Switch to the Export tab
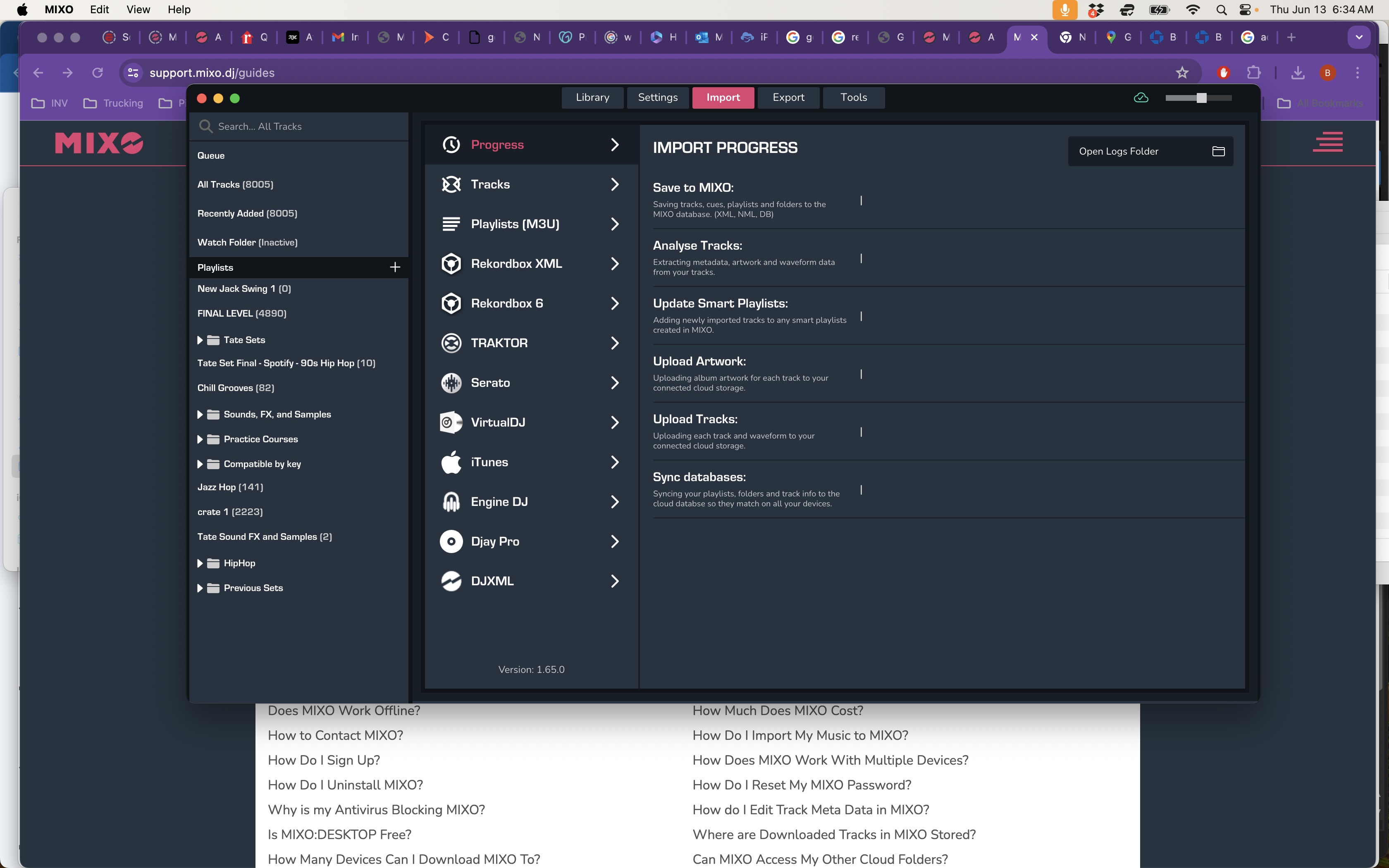 point(788,98)
